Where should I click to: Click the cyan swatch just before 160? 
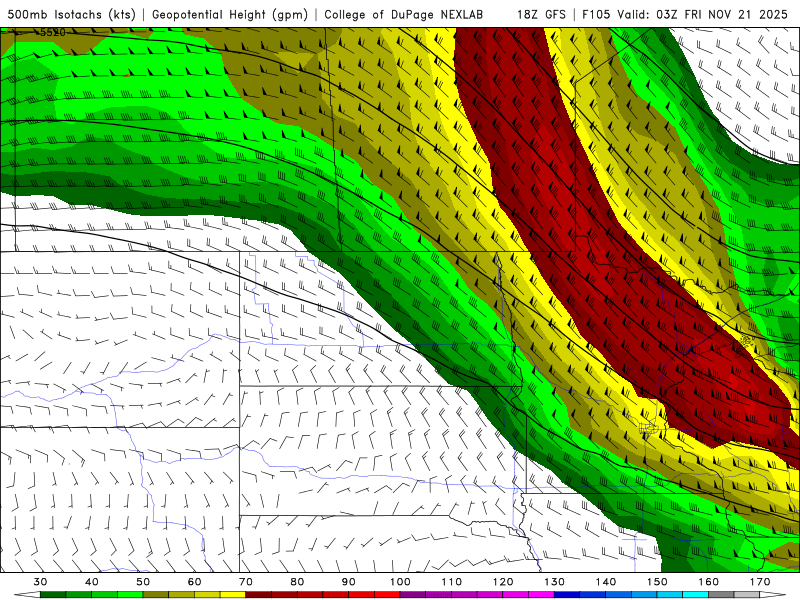[695, 594]
